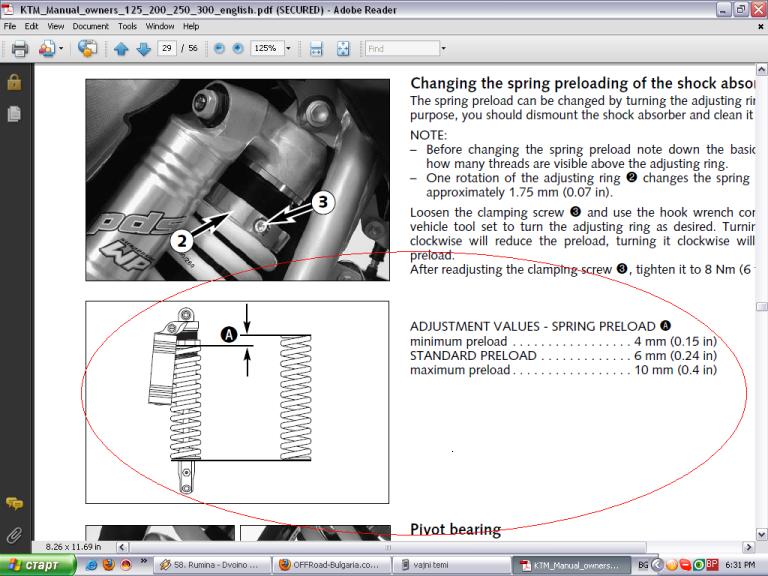Screen dimensions: 768x576
Task: Open the Pages thumbnails panel icon
Action: (14, 114)
